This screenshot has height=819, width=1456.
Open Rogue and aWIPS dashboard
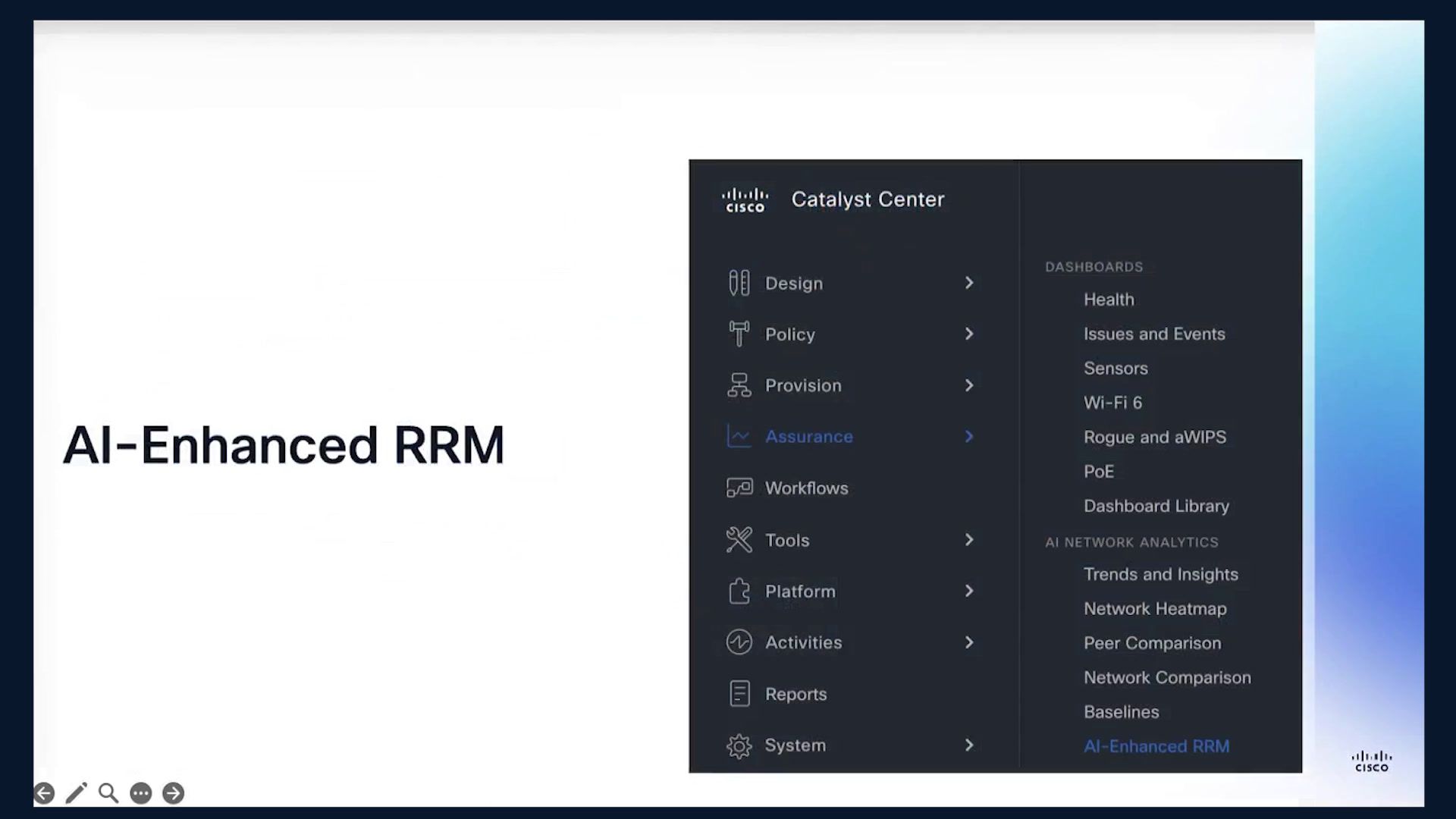[x=1154, y=438]
